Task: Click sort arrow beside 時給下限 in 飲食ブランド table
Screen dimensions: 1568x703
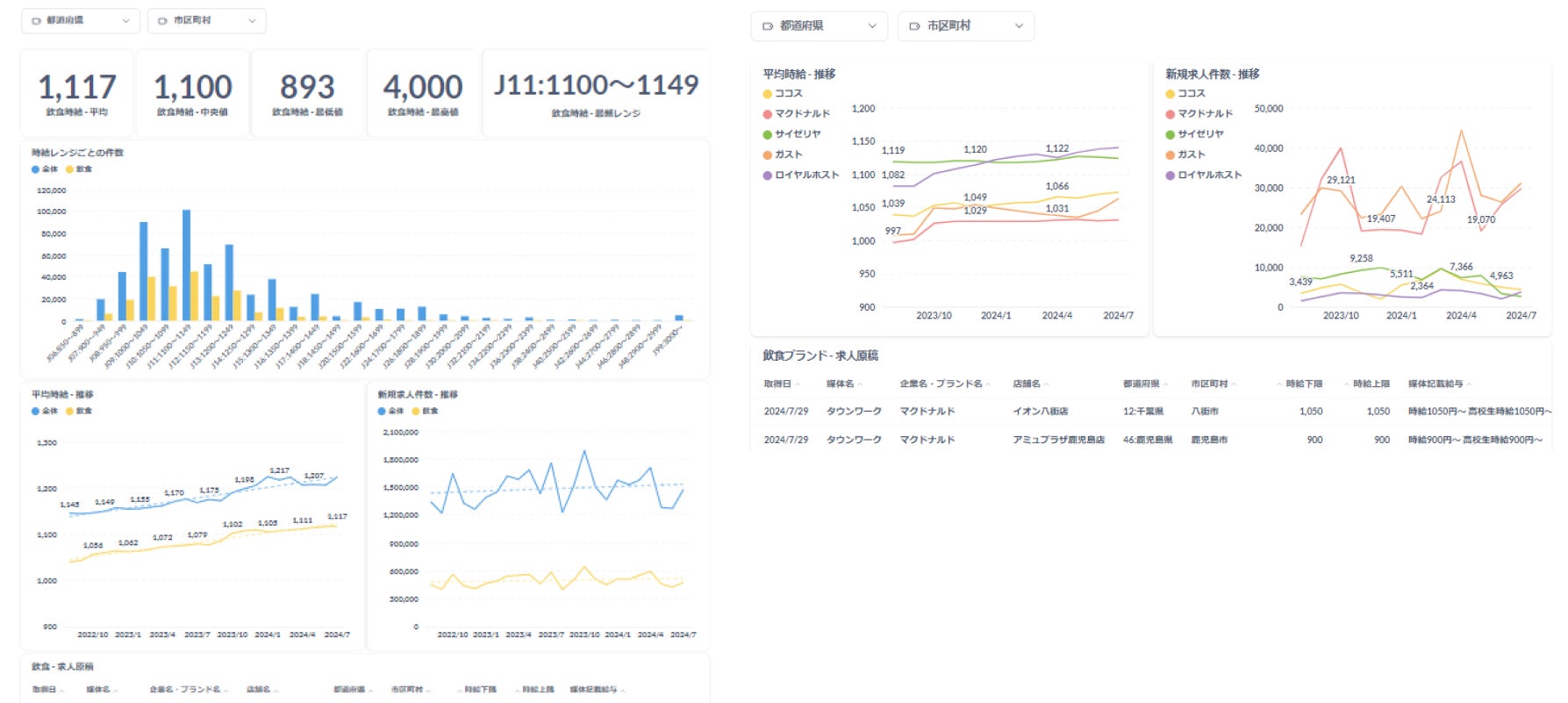Action: click(1279, 384)
